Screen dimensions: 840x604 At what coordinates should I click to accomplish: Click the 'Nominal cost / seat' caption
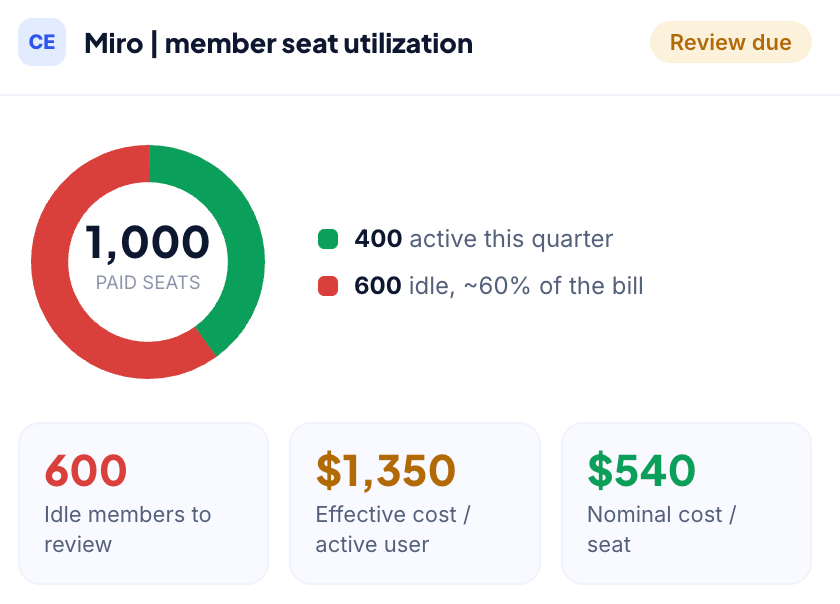click(662, 530)
